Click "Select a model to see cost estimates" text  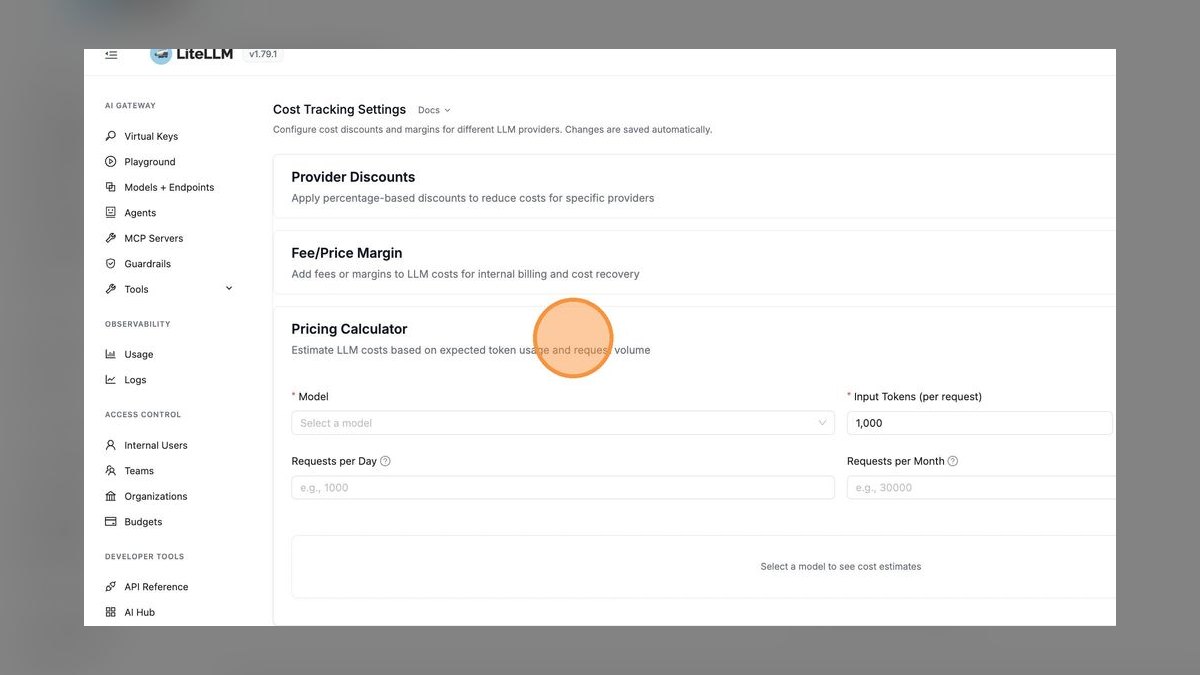pyautogui.click(x=841, y=567)
